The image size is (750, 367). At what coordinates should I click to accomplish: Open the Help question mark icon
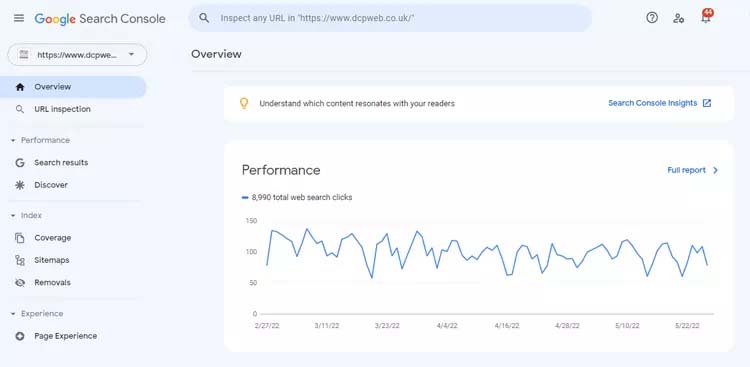[x=652, y=18]
